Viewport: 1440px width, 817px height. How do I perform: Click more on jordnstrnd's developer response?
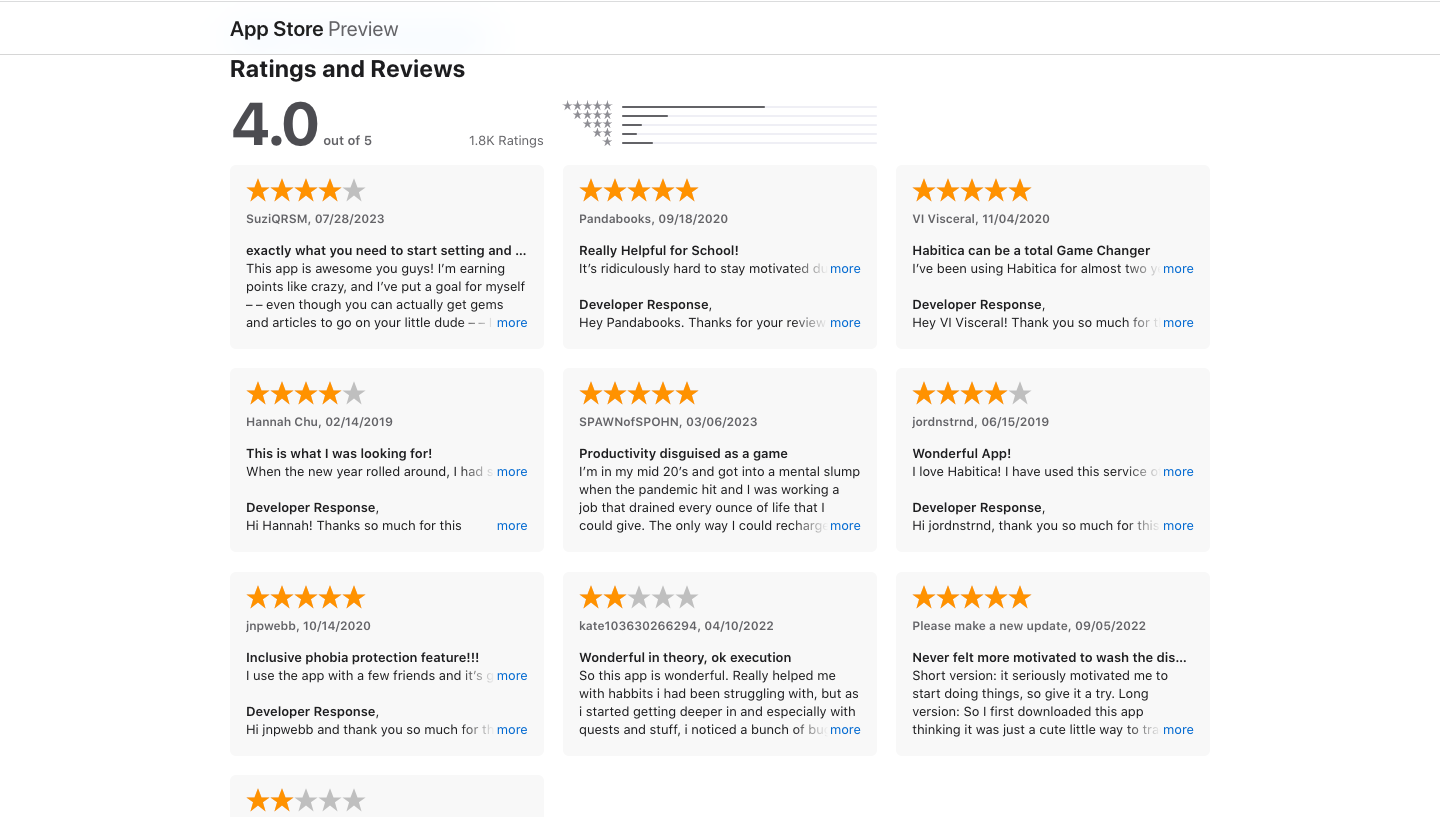[x=1178, y=525]
